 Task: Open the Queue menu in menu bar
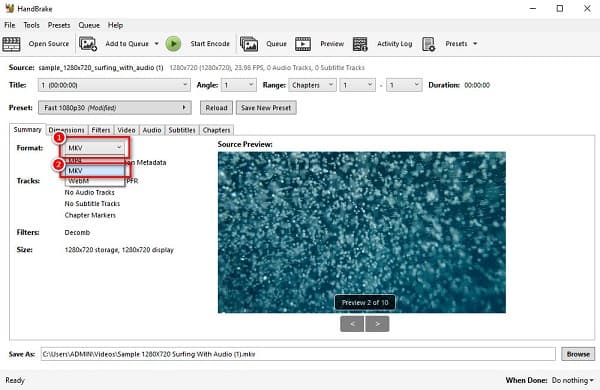89,25
